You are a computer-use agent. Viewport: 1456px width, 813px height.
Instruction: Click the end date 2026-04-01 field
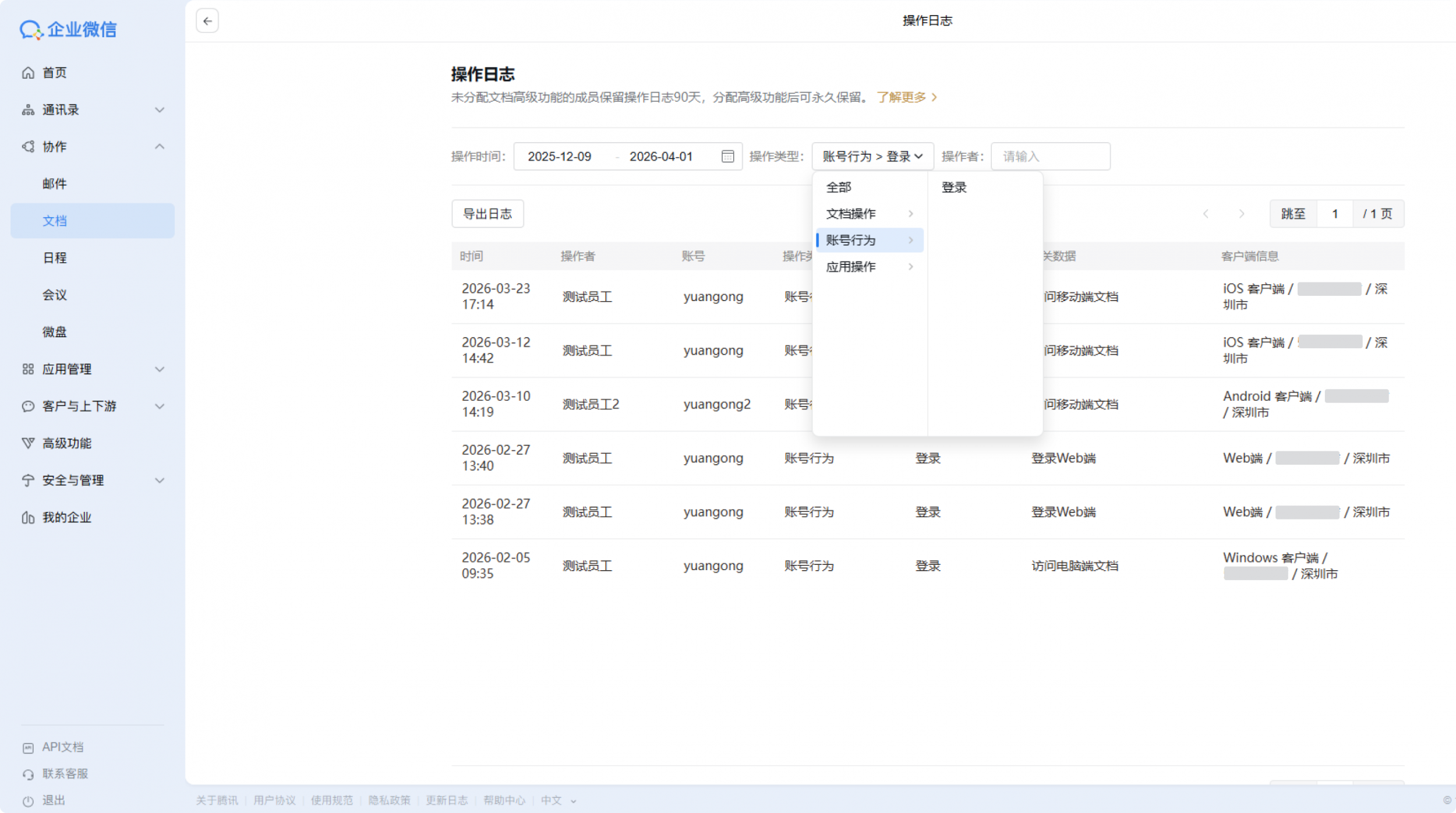pyautogui.click(x=661, y=156)
